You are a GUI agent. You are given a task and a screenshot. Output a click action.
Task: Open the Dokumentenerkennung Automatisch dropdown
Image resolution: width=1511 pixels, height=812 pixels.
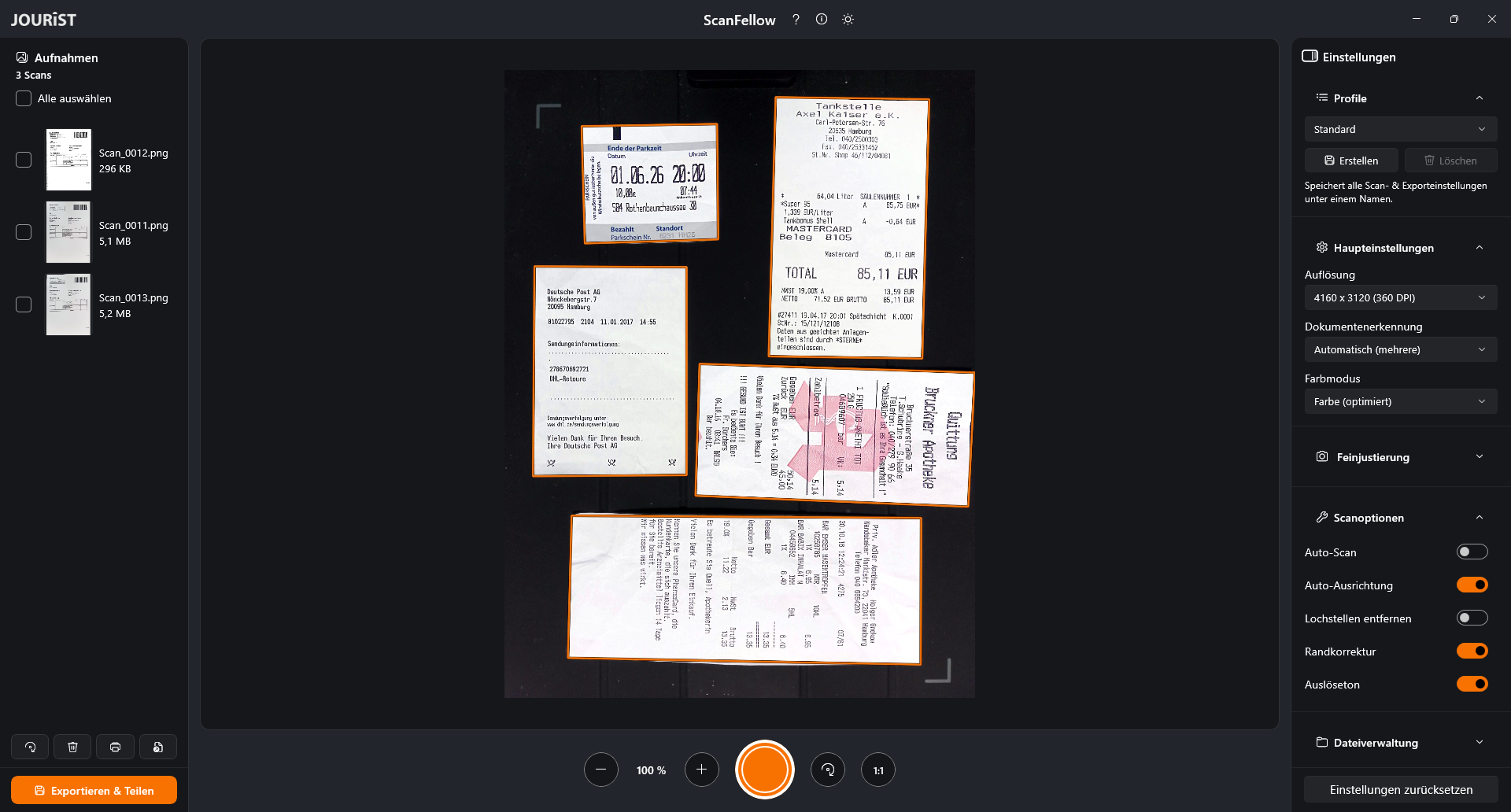[1401, 349]
